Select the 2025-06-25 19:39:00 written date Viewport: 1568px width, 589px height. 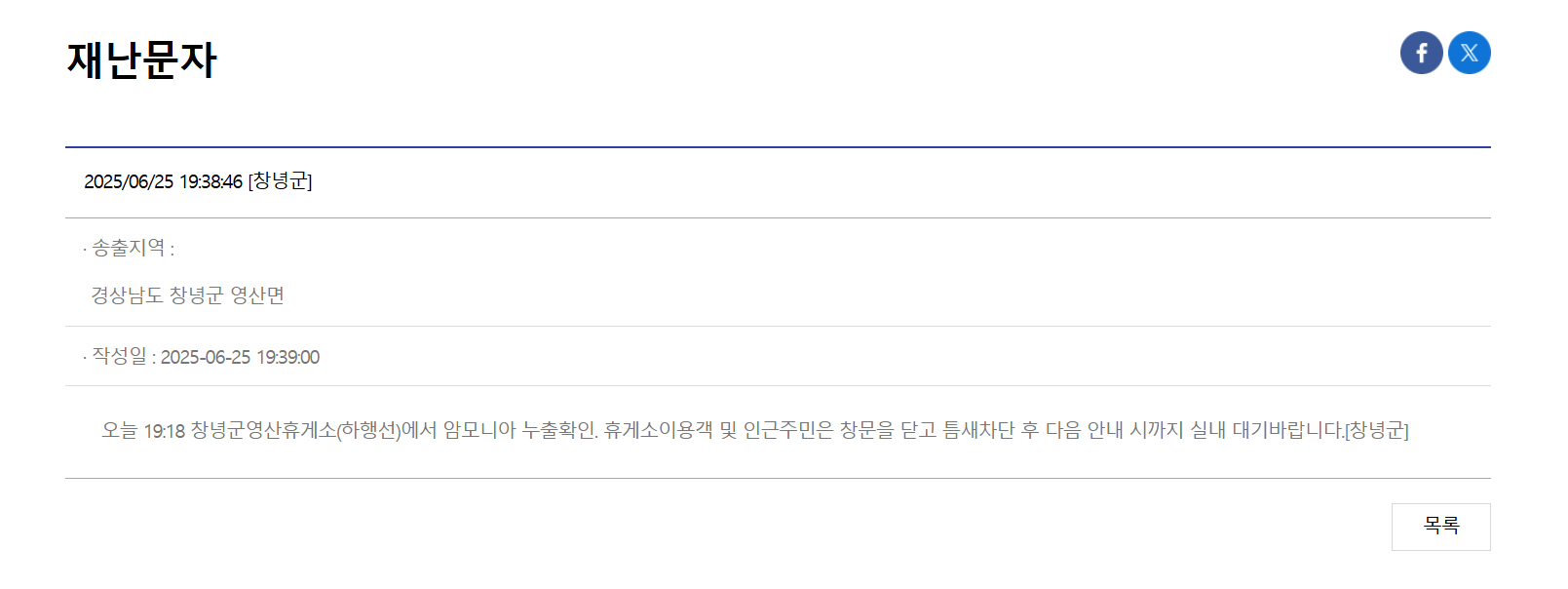pyautogui.click(x=240, y=358)
